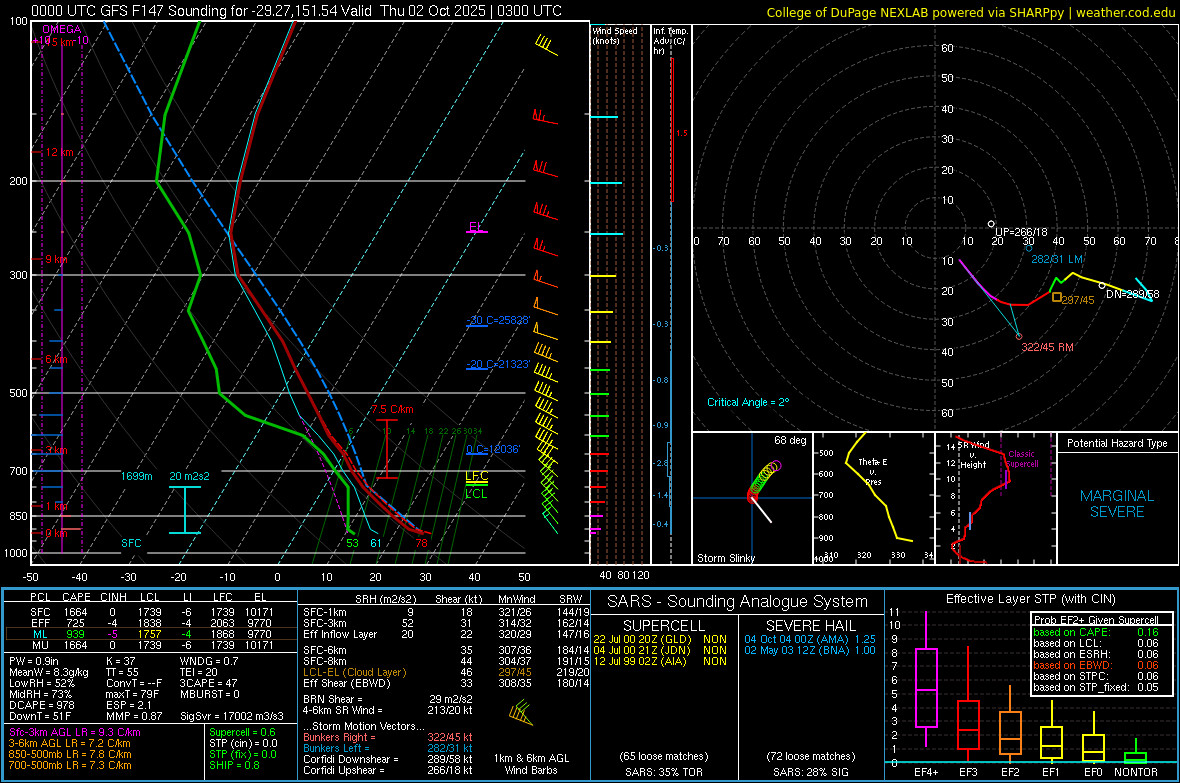
Task: Click the Classic Supercell annotation
Action: pyautogui.click(x=1022, y=459)
